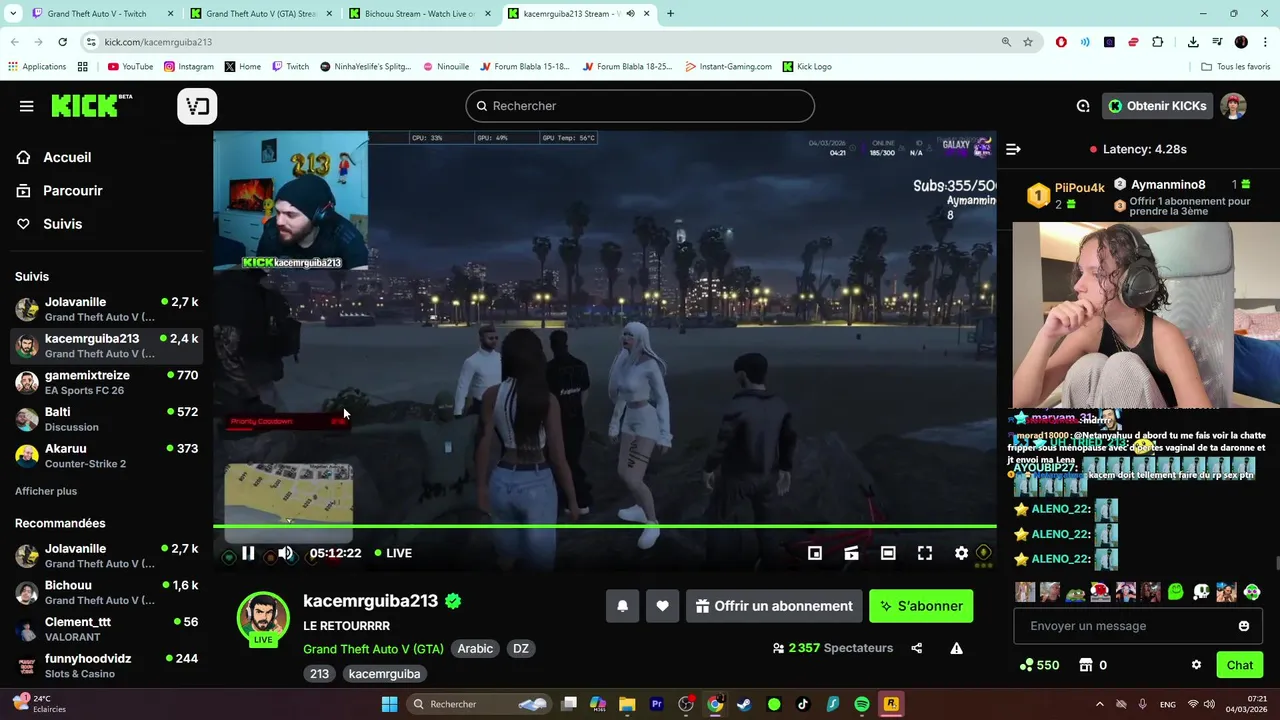Select the DZ tag

coord(521,648)
